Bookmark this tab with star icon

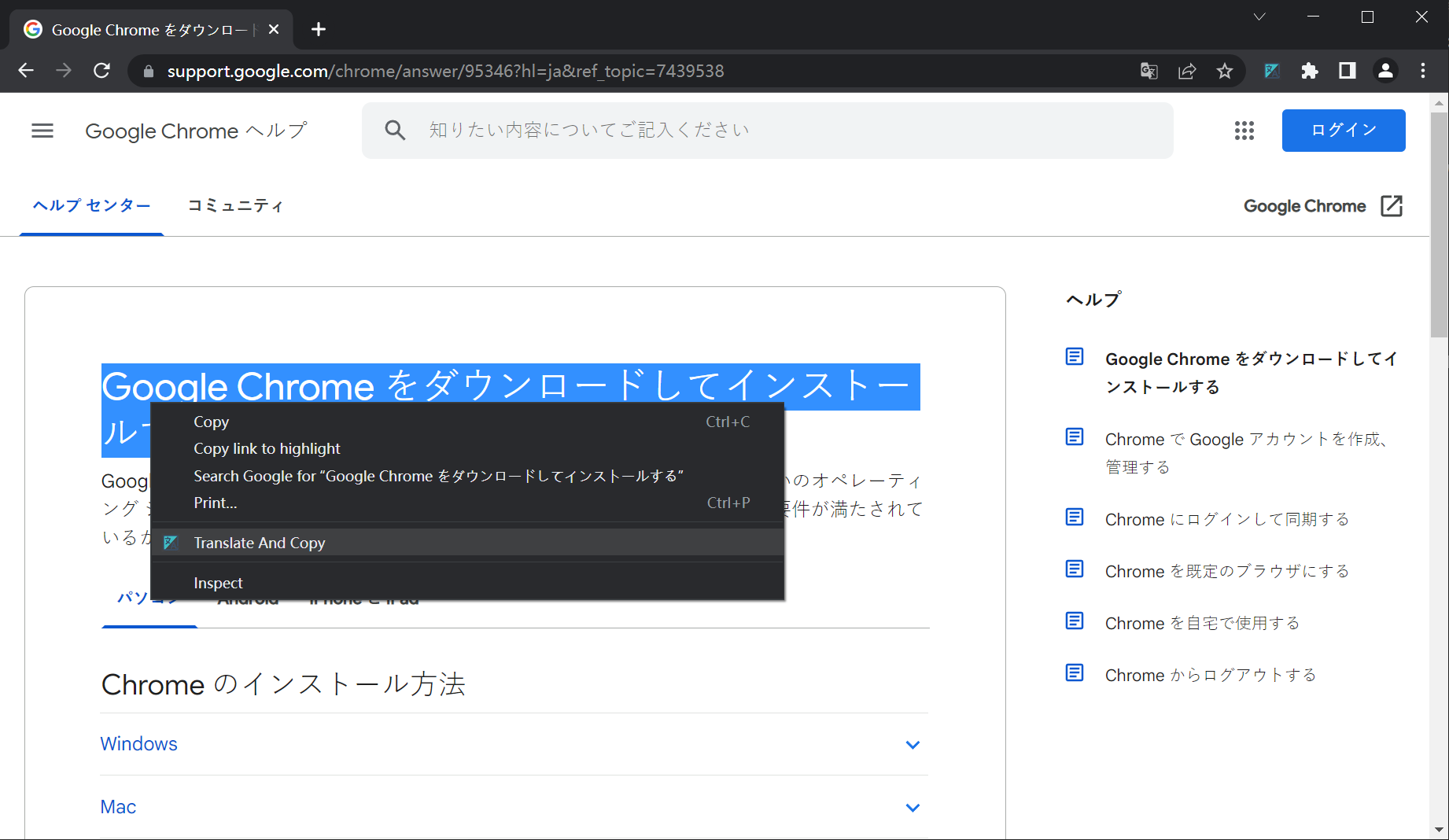1225,71
